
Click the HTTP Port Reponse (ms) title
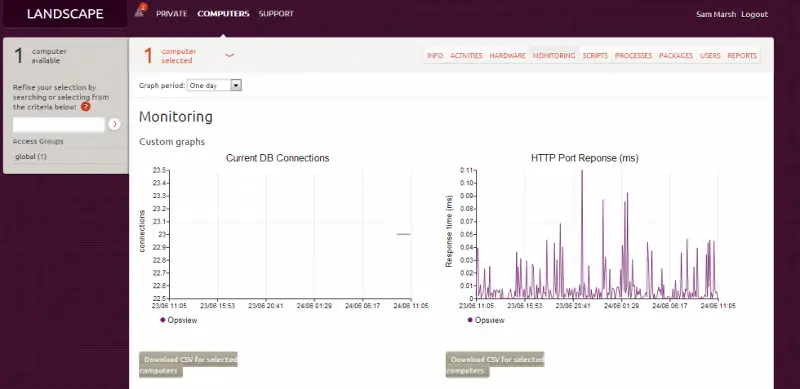coord(585,158)
